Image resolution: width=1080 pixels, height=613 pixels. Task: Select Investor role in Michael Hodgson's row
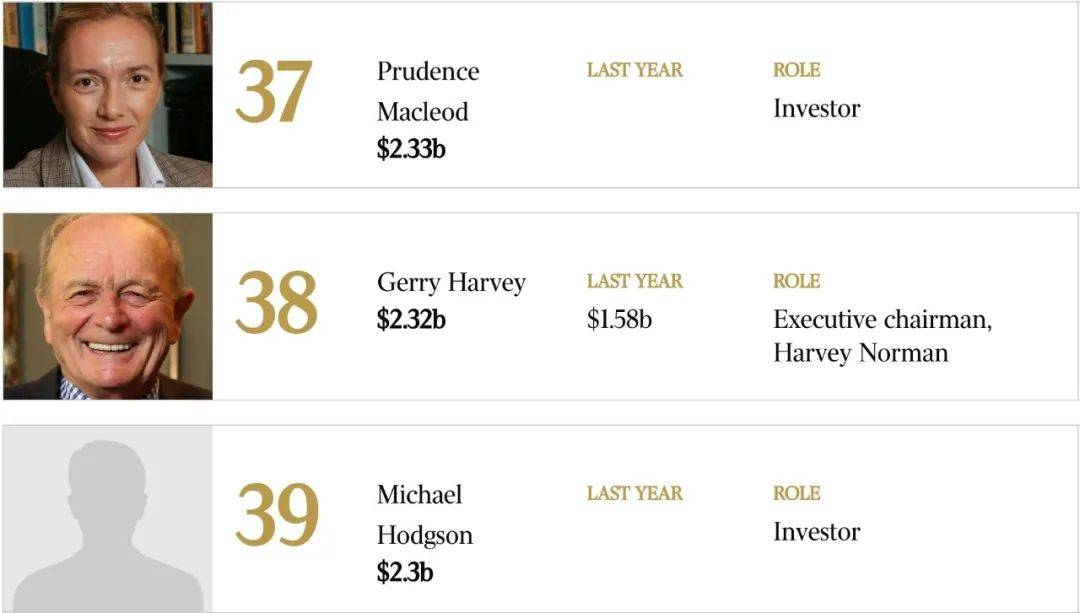click(x=816, y=532)
